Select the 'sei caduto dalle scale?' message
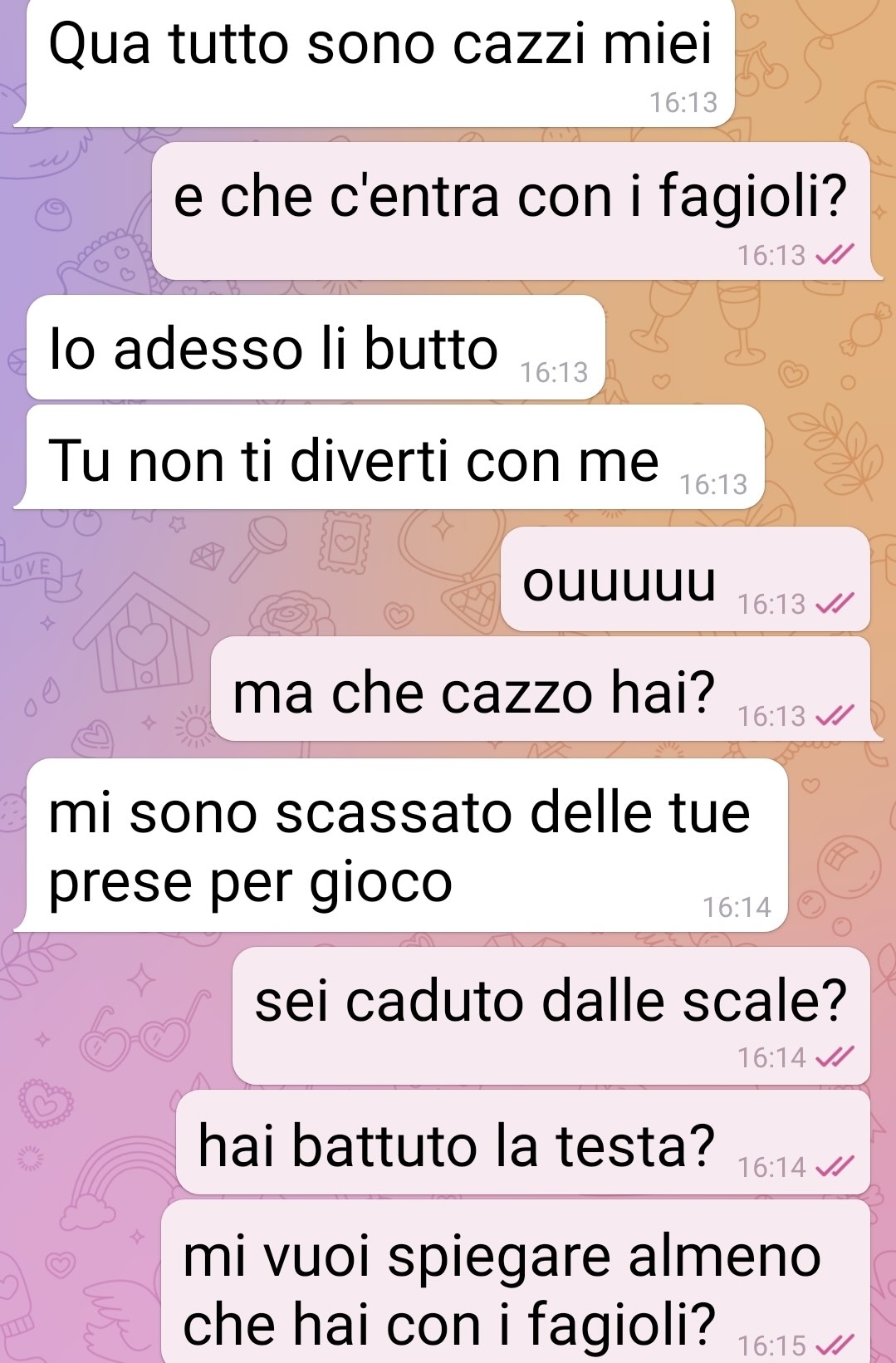The height and width of the screenshot is (1363, 896). coord(551,1016)
